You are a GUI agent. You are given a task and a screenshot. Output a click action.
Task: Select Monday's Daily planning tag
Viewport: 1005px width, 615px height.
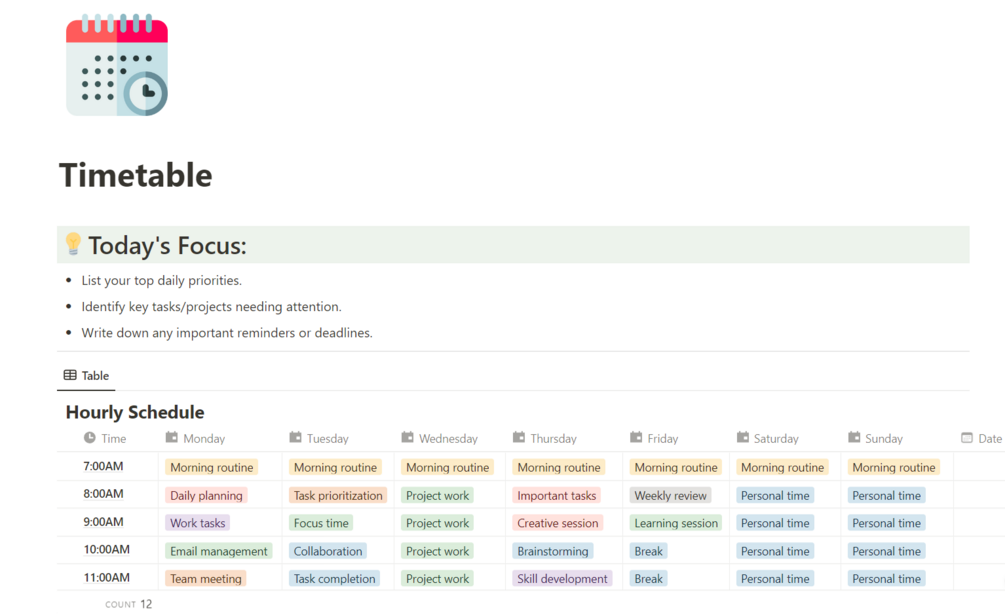click(206, 495)
